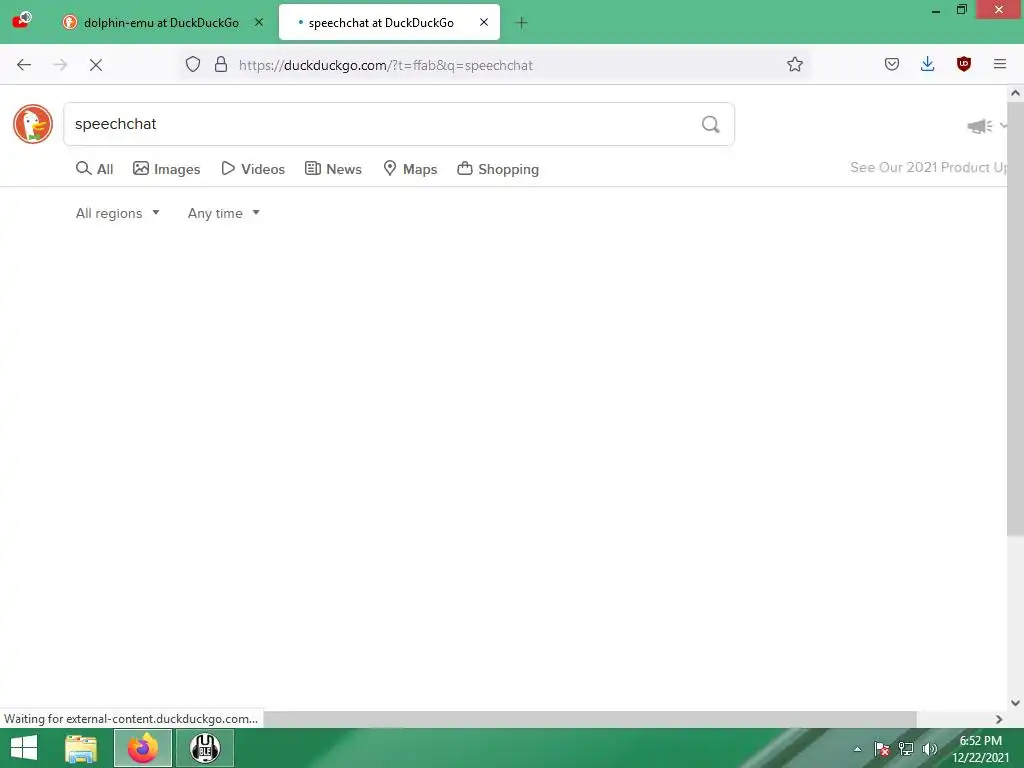1024x768 pixels.
Task: Open the Firefox downloads panel
Action: pos(927,64)
